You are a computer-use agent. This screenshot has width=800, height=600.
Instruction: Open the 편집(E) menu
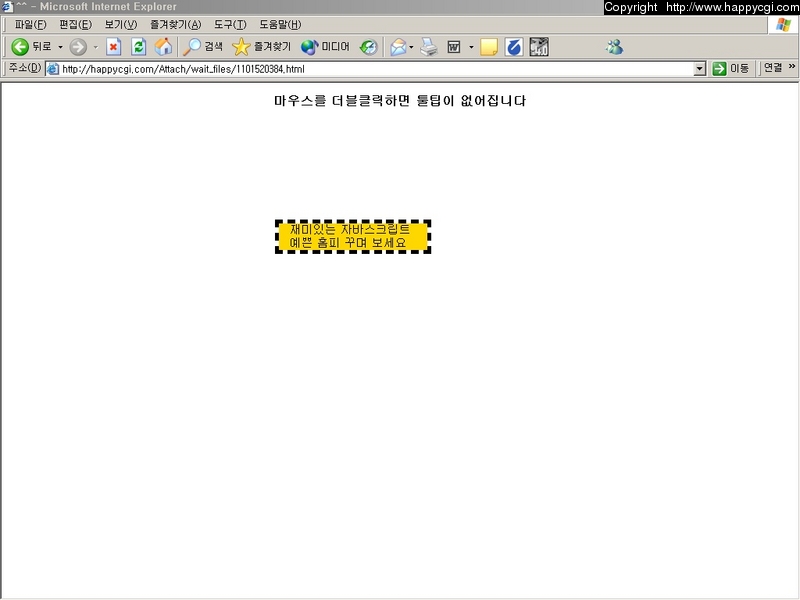point(76,24)
